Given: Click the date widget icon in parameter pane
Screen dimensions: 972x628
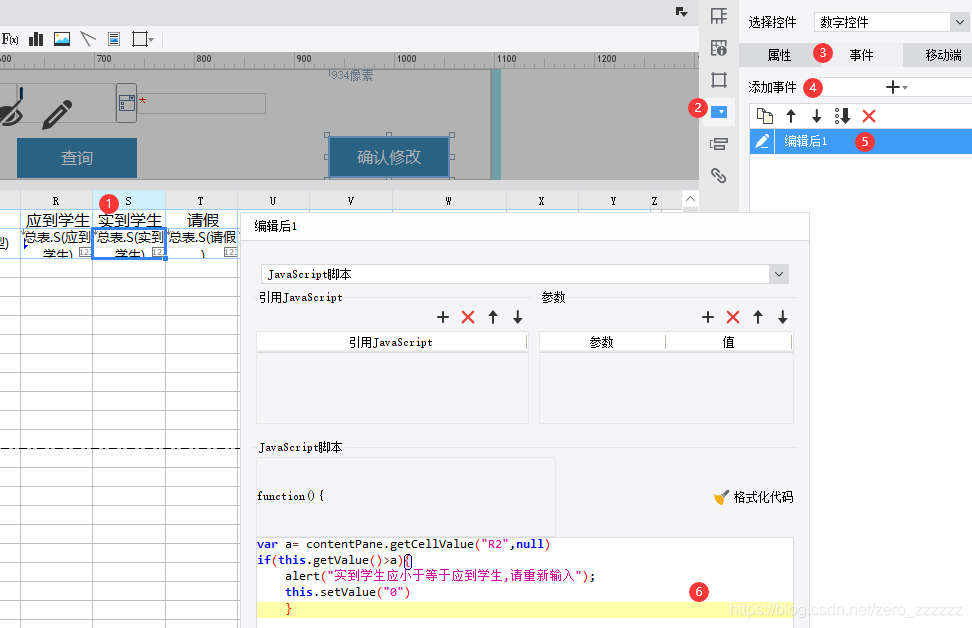Looking at the screenshot, I should point(126,103).
